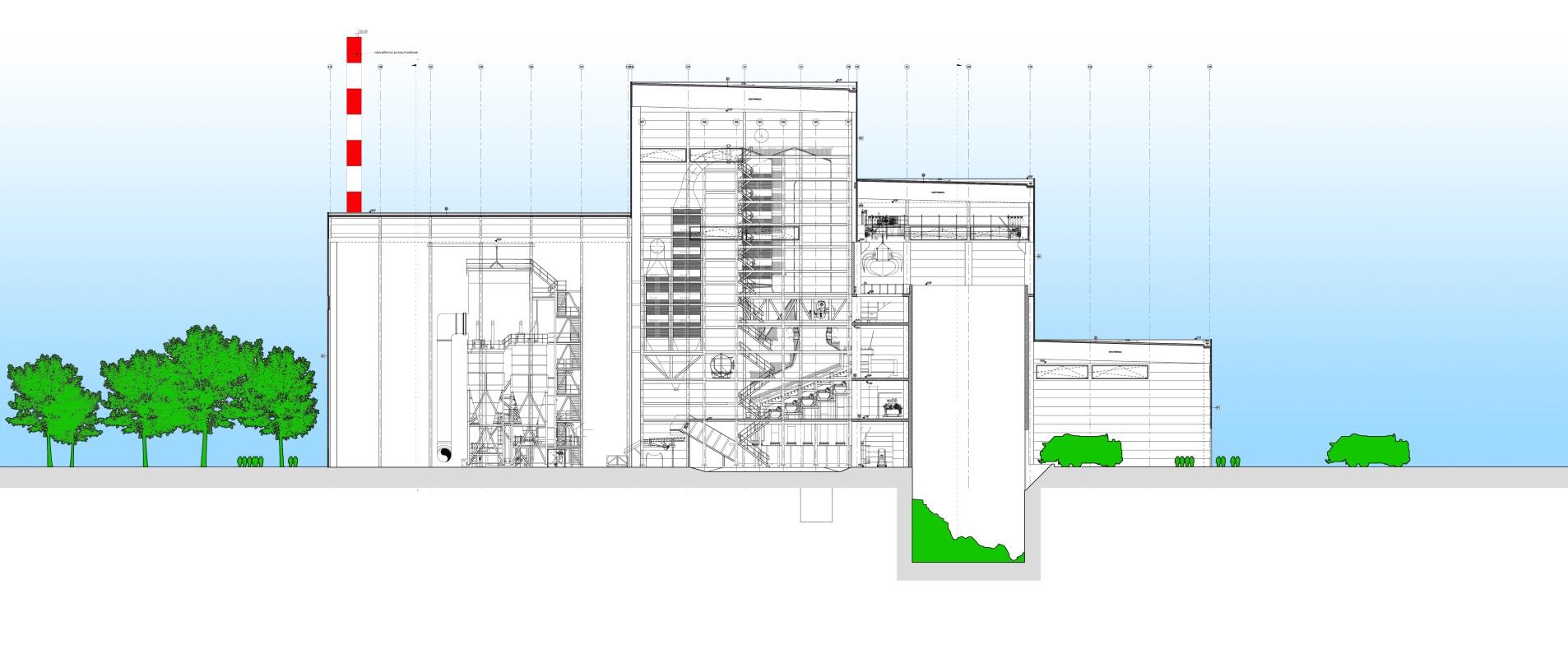Image resolution: width=1568 pixels, height=654 pixels.
Task: Select the green garbage truck inside the hall
Action: 1080,451
